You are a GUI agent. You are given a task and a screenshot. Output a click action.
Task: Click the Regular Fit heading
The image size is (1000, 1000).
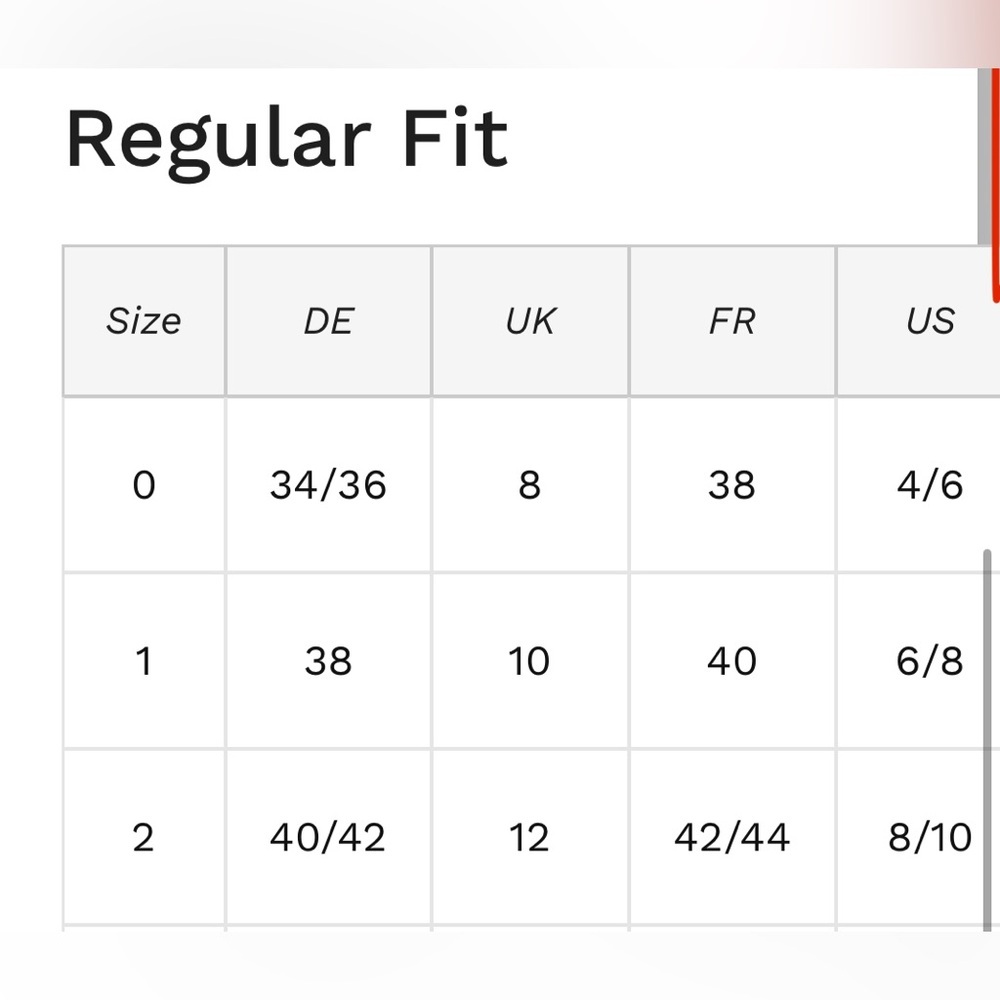[x=287, y=140]
